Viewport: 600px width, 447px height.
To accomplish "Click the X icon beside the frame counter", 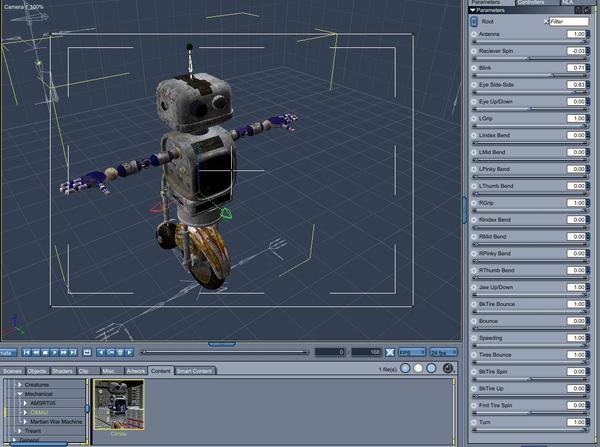I will click(x=390, y=352).
